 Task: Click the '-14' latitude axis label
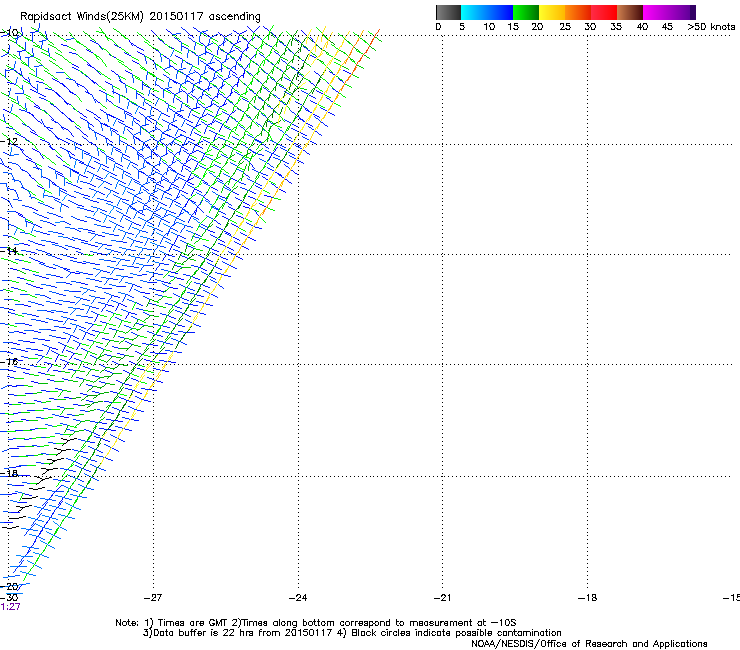coord(9,251)
